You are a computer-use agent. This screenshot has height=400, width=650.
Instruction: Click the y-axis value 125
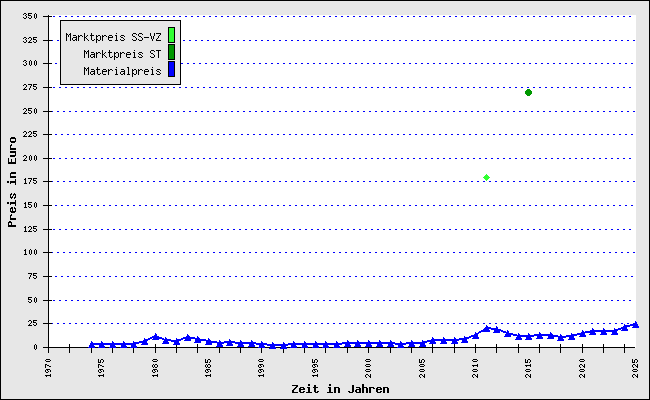[30, 229]
